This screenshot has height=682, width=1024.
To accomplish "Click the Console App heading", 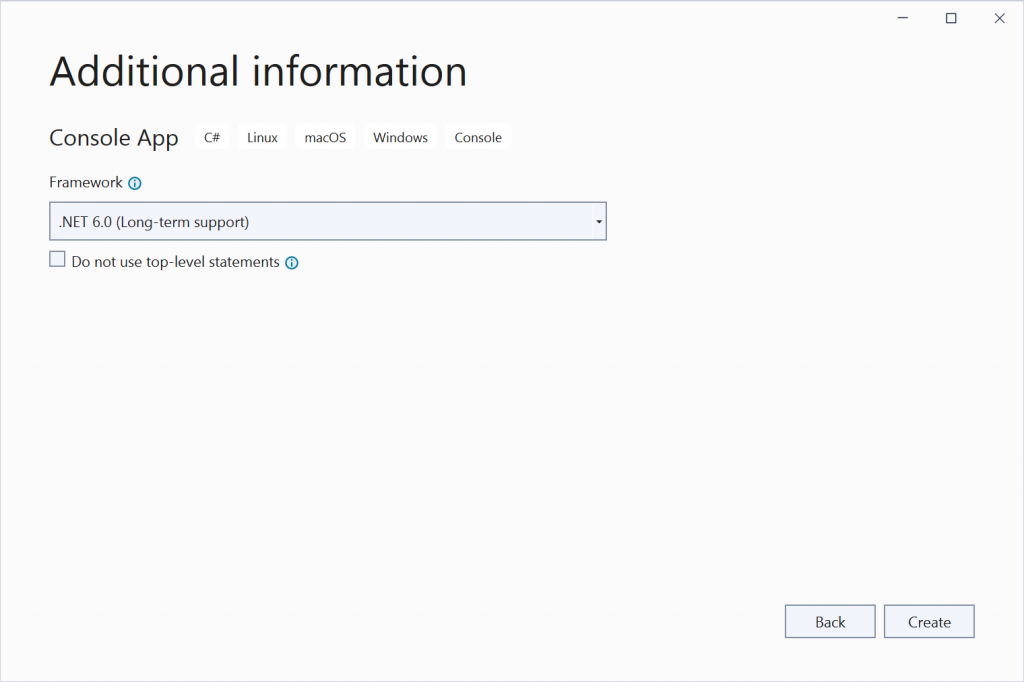I will coord(114,138).
